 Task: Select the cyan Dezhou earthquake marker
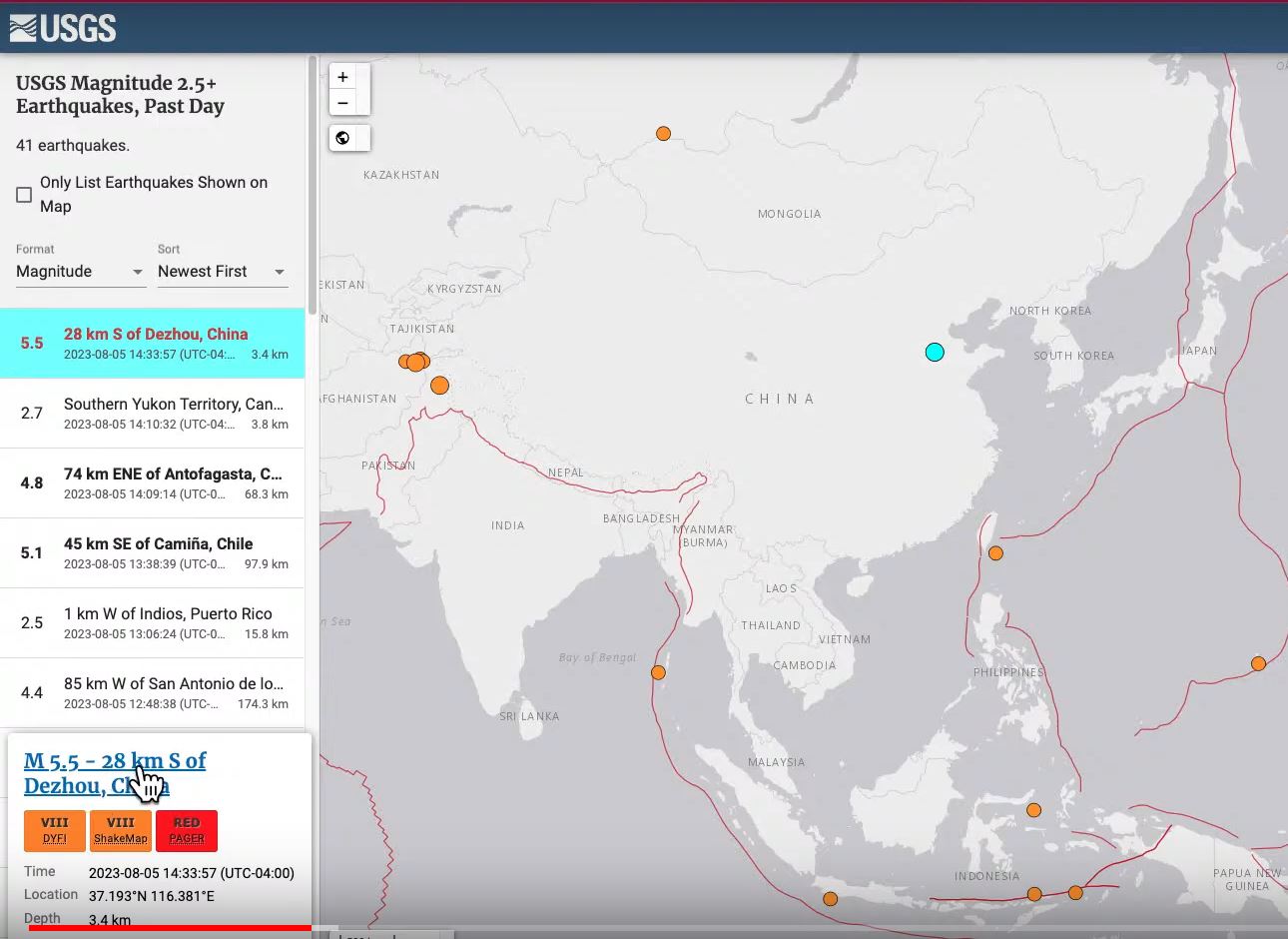pyautogui.click(x=935, y=352)
